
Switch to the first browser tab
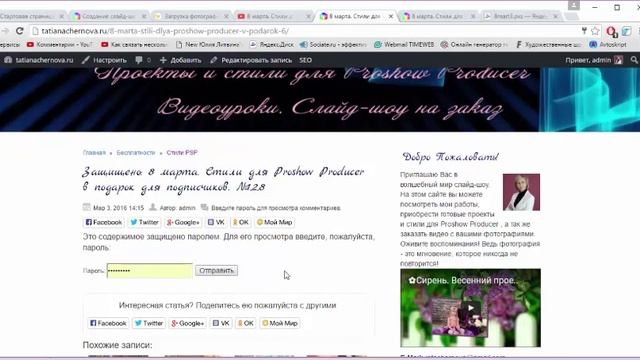pyautogui.click(x=31, y=16)
